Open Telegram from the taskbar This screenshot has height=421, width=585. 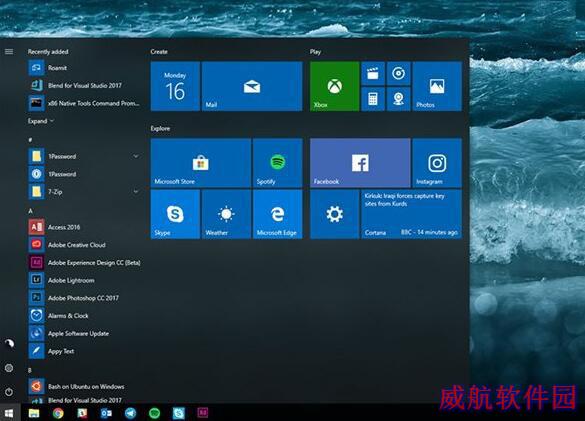[131, 413]
